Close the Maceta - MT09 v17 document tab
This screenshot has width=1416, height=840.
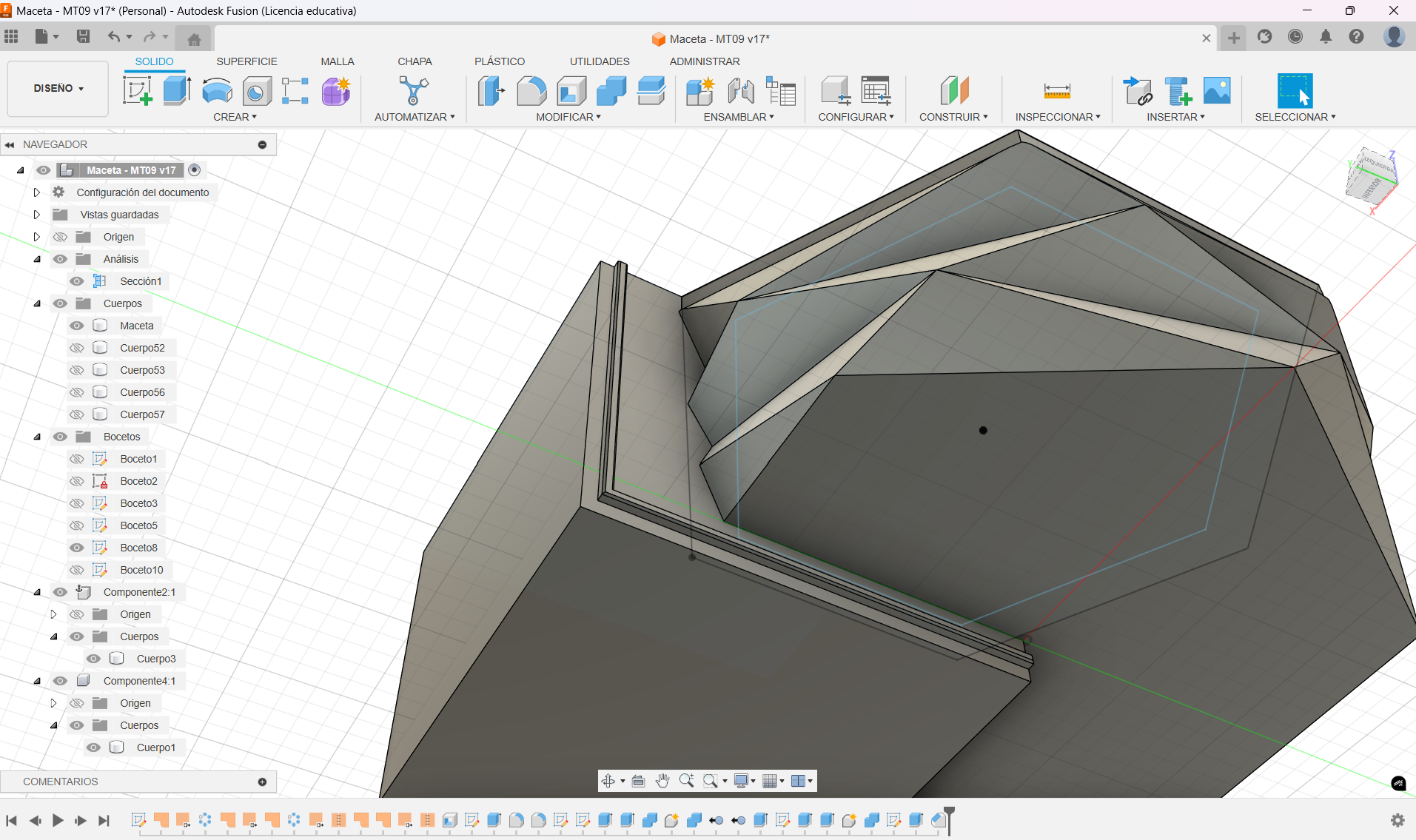coord(1207,38)
